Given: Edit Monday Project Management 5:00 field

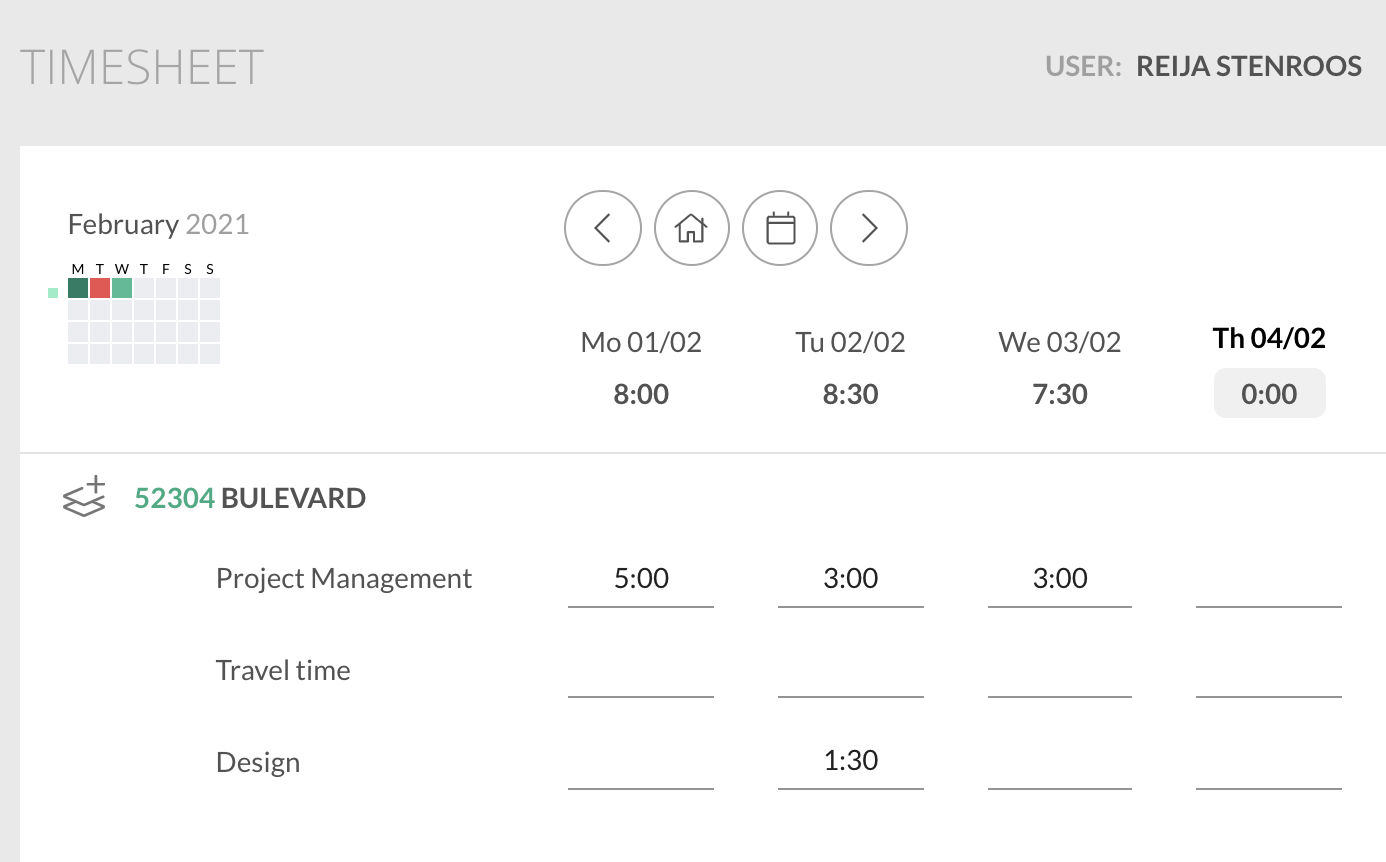Looking at the screenshot, I should [641, 579].
